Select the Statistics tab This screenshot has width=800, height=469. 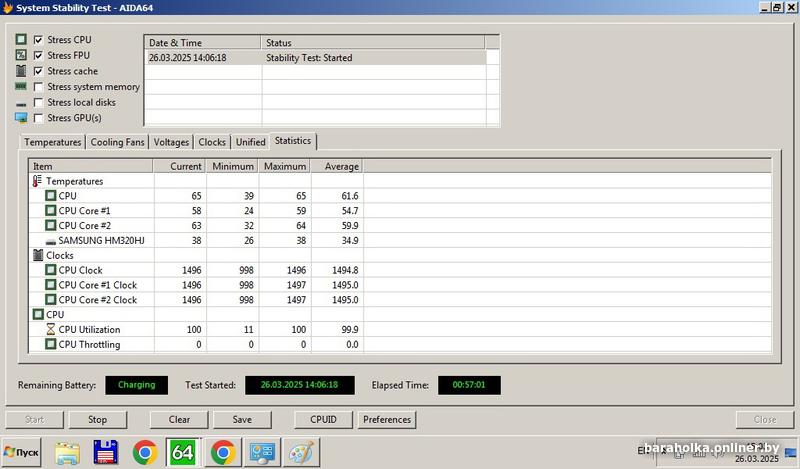coord(293,141)
